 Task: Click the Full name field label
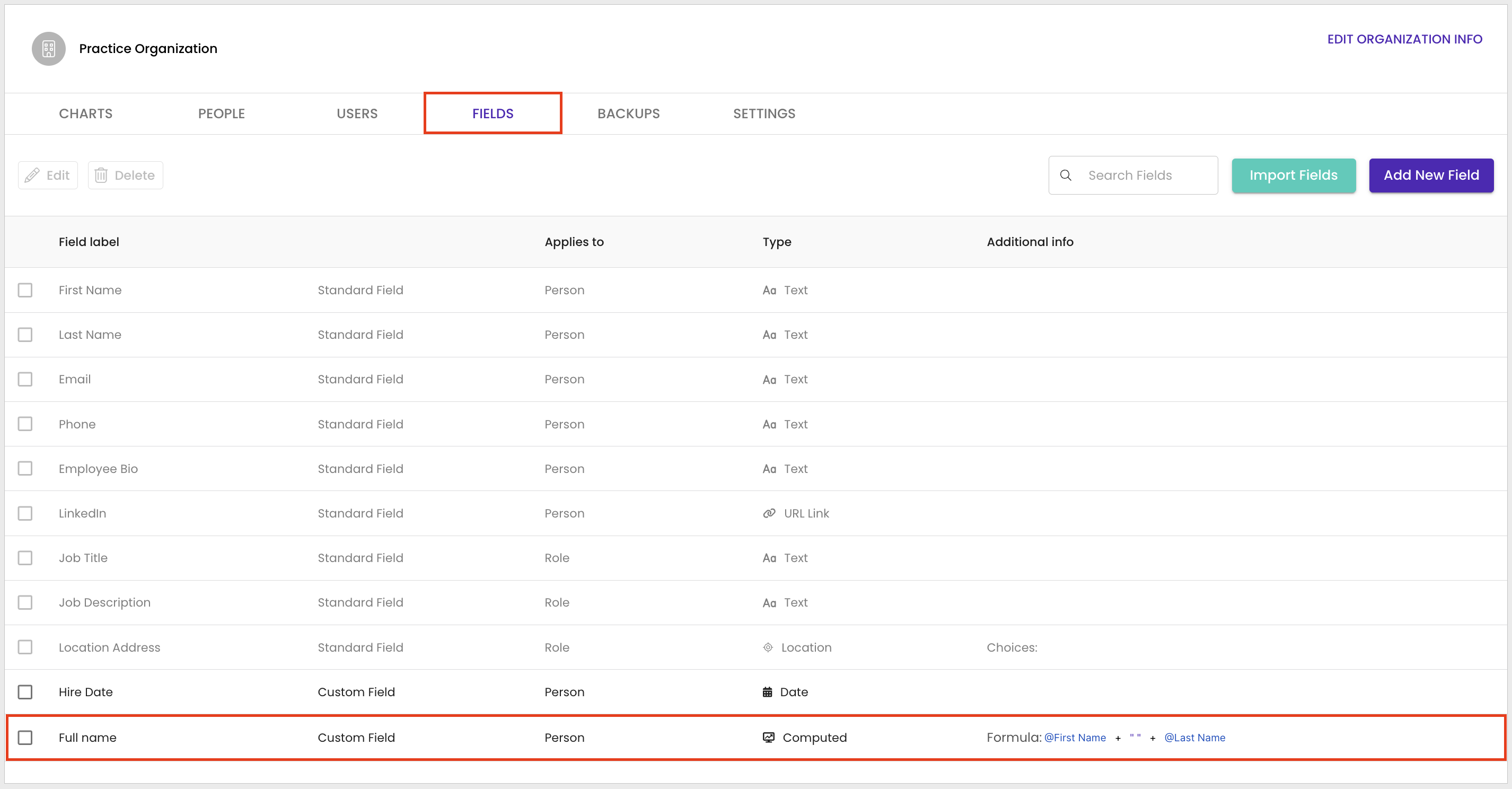[x=87, y=738]
